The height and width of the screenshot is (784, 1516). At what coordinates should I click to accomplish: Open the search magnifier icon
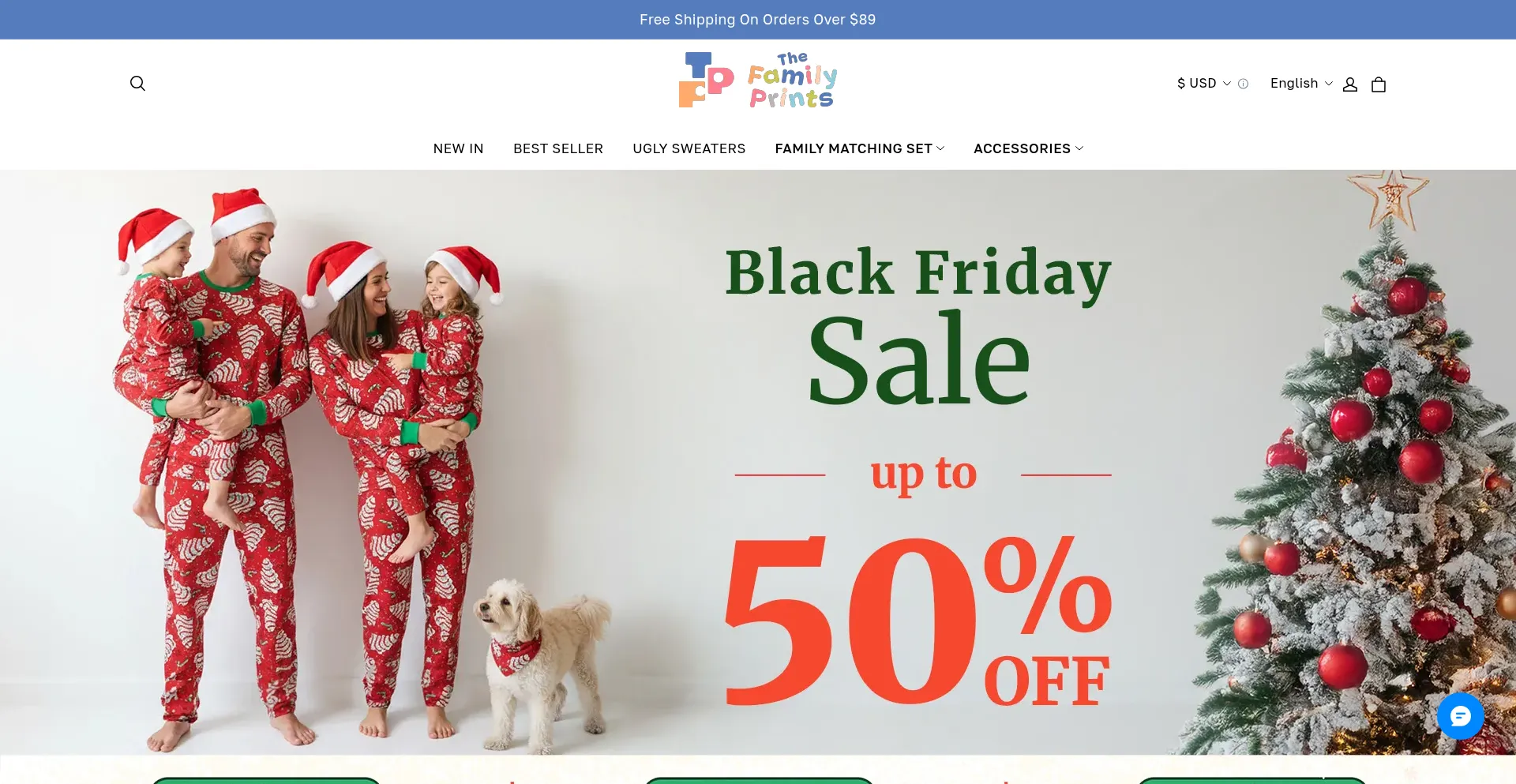(137, 84)
